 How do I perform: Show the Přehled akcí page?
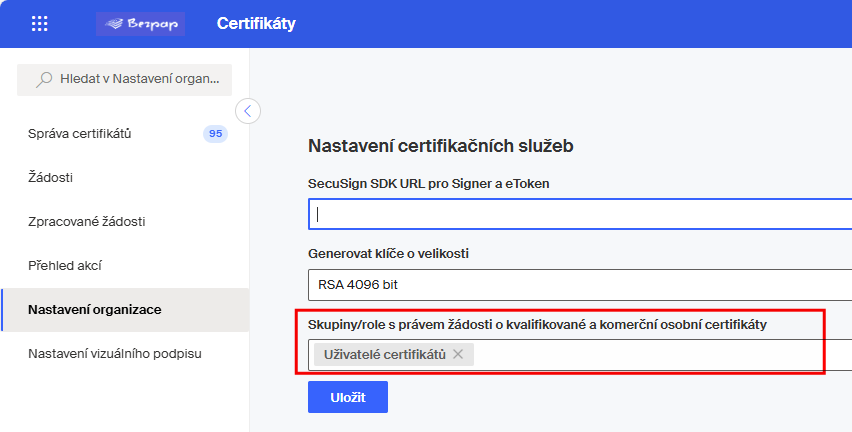(x=66, y=266)
